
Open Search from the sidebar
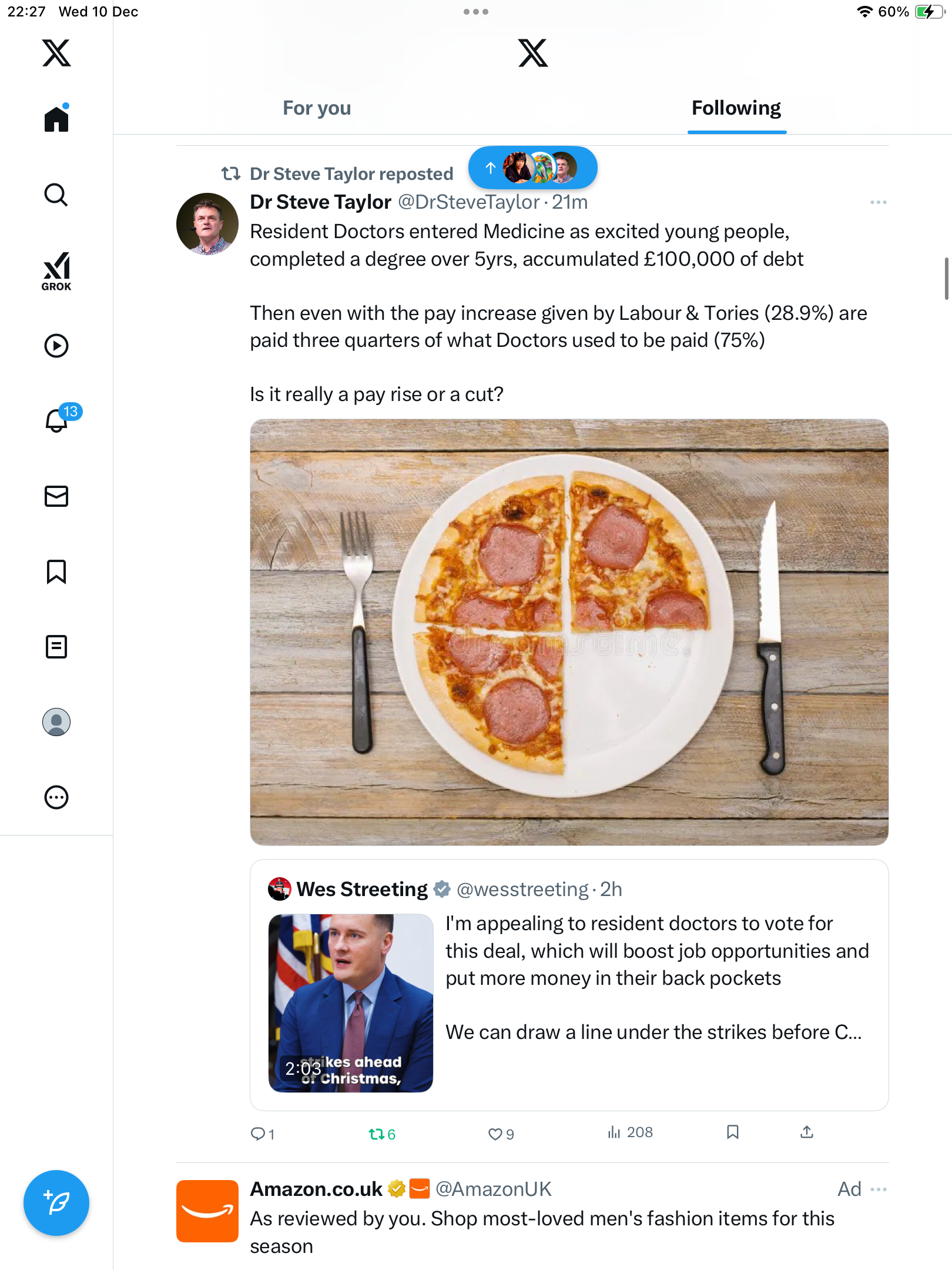(x=56, y=195)
